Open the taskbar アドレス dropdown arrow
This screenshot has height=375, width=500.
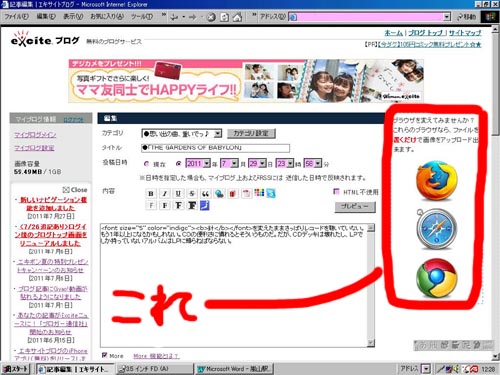tap(426, 369)
